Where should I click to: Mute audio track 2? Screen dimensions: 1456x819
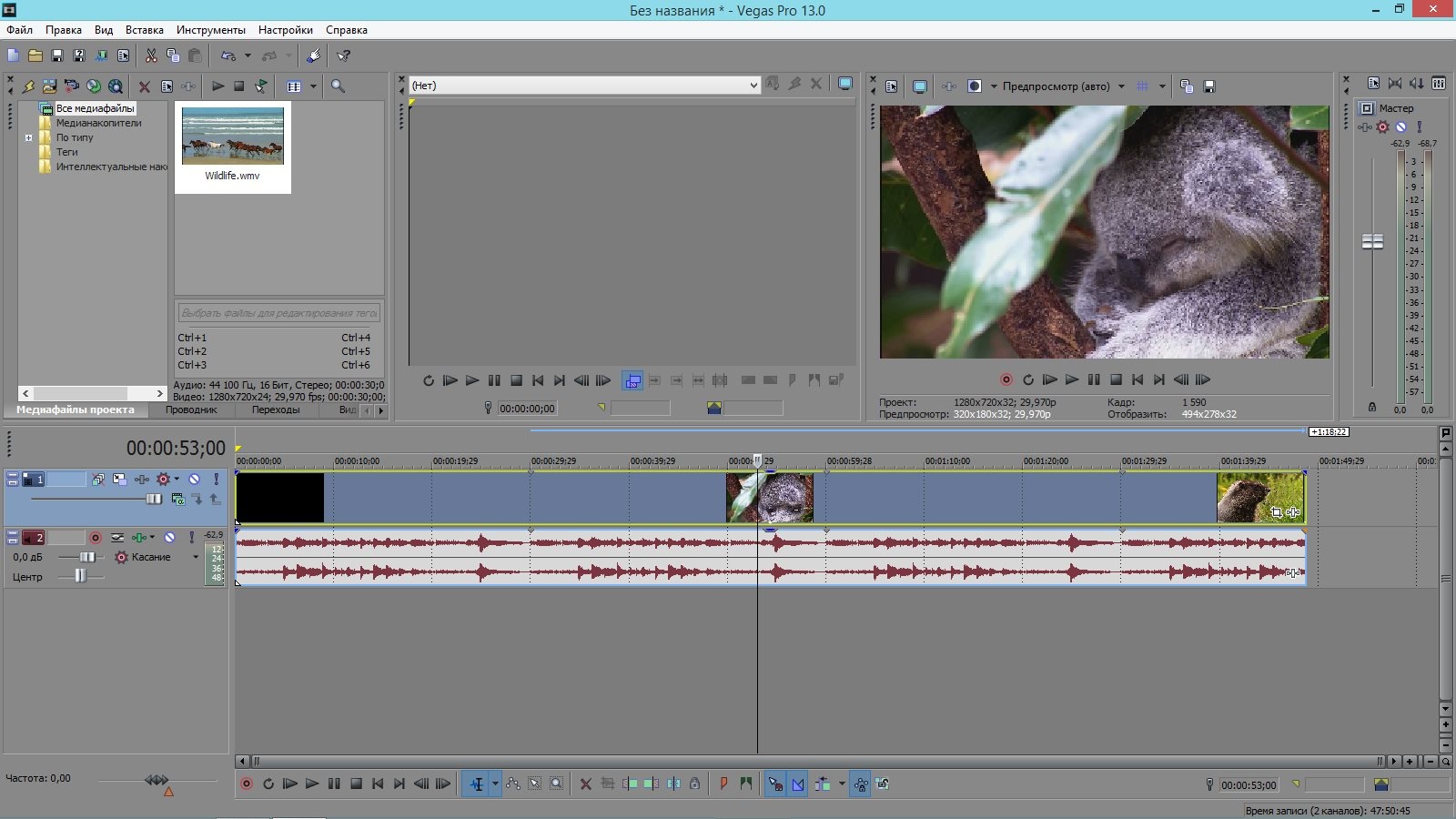169,538
